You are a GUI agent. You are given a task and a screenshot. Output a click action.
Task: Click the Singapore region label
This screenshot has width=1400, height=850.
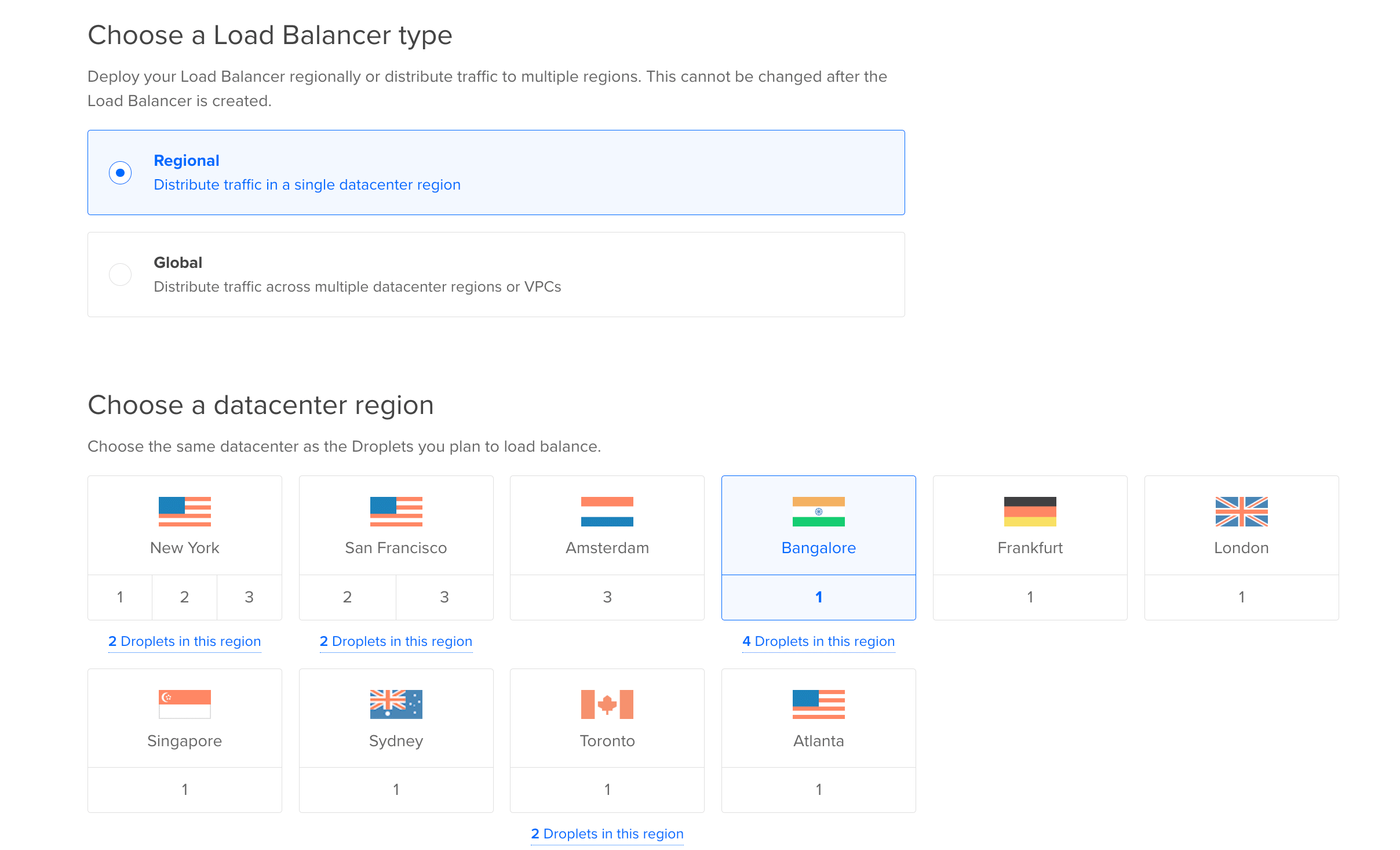pos(184,741)
